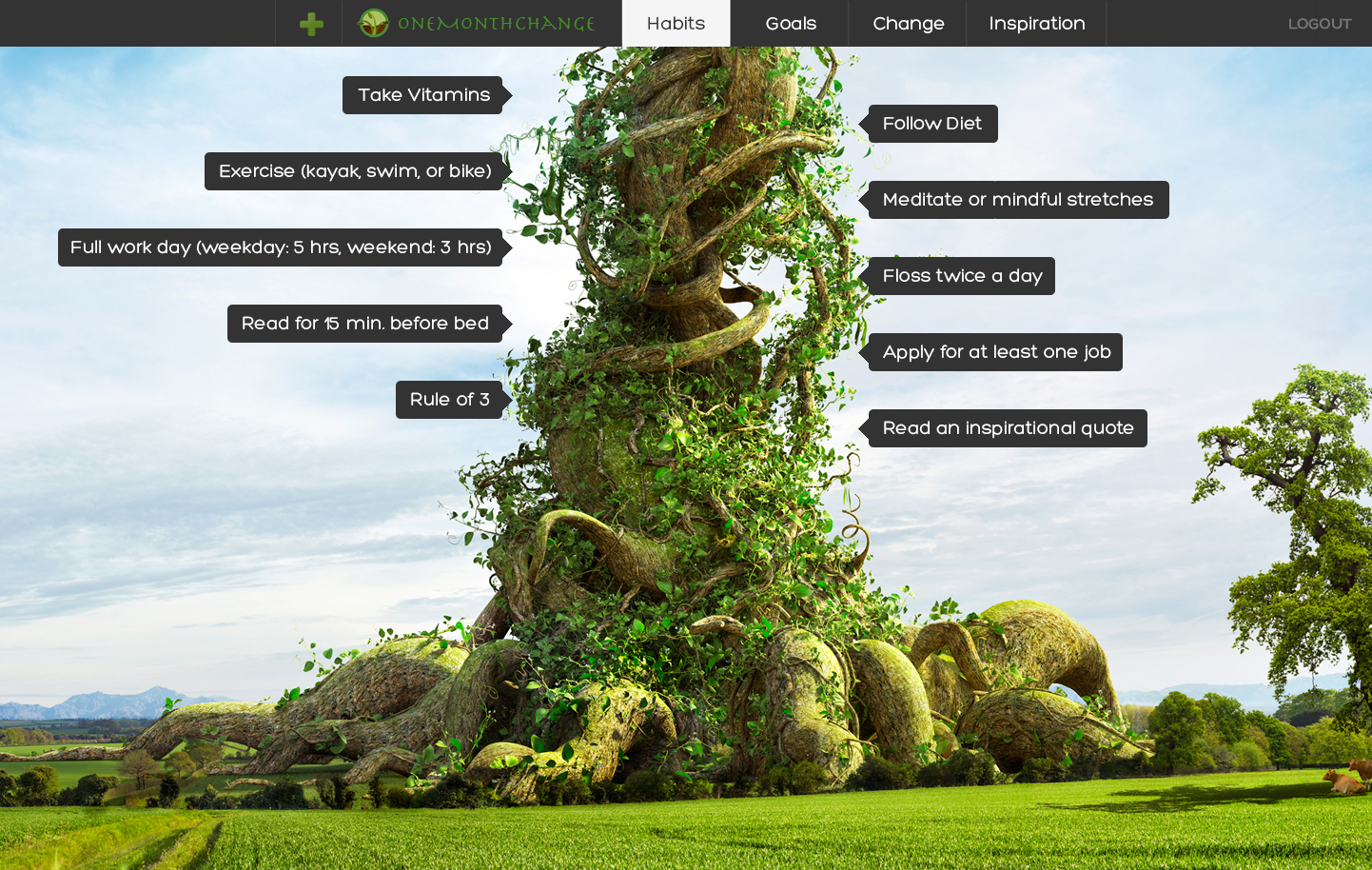This screenshot has height=870, width=1372.
Task: Select the Exercise (kayak, swim, or bike) habit
Action: (354, 171)
